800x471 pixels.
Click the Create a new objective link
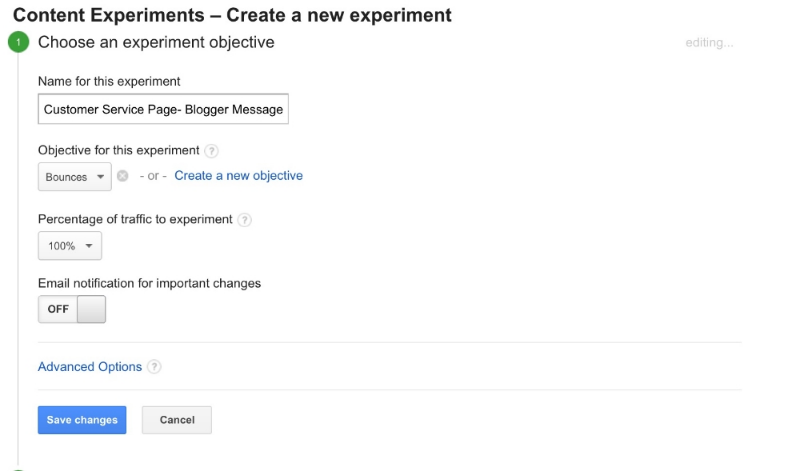click(238, 176)
